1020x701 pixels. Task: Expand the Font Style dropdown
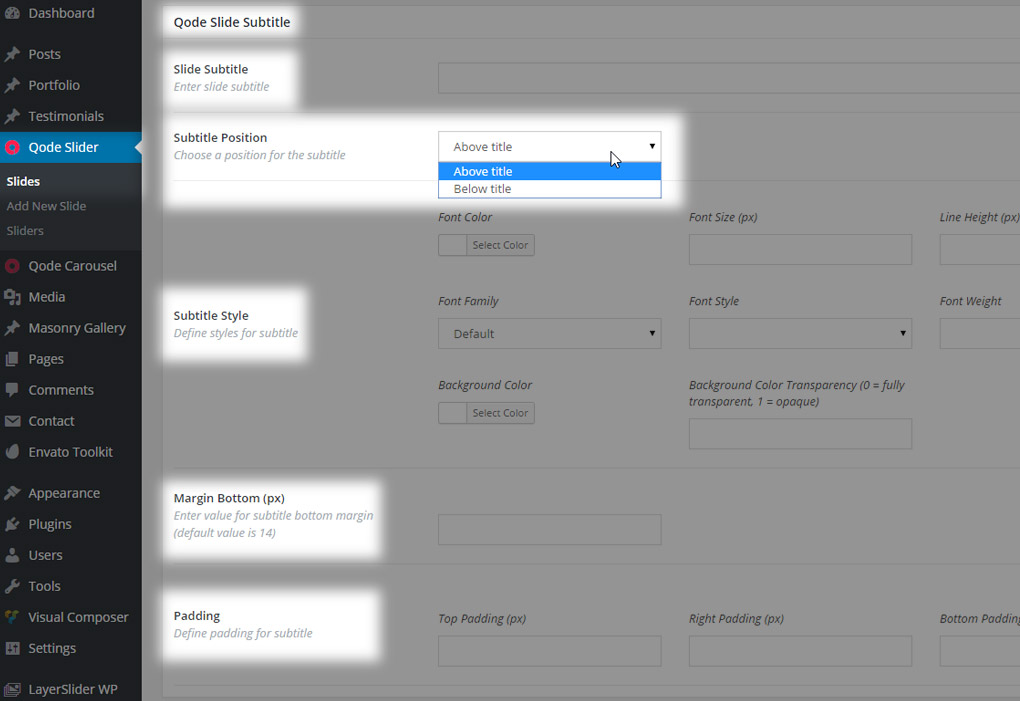point(800,334)
